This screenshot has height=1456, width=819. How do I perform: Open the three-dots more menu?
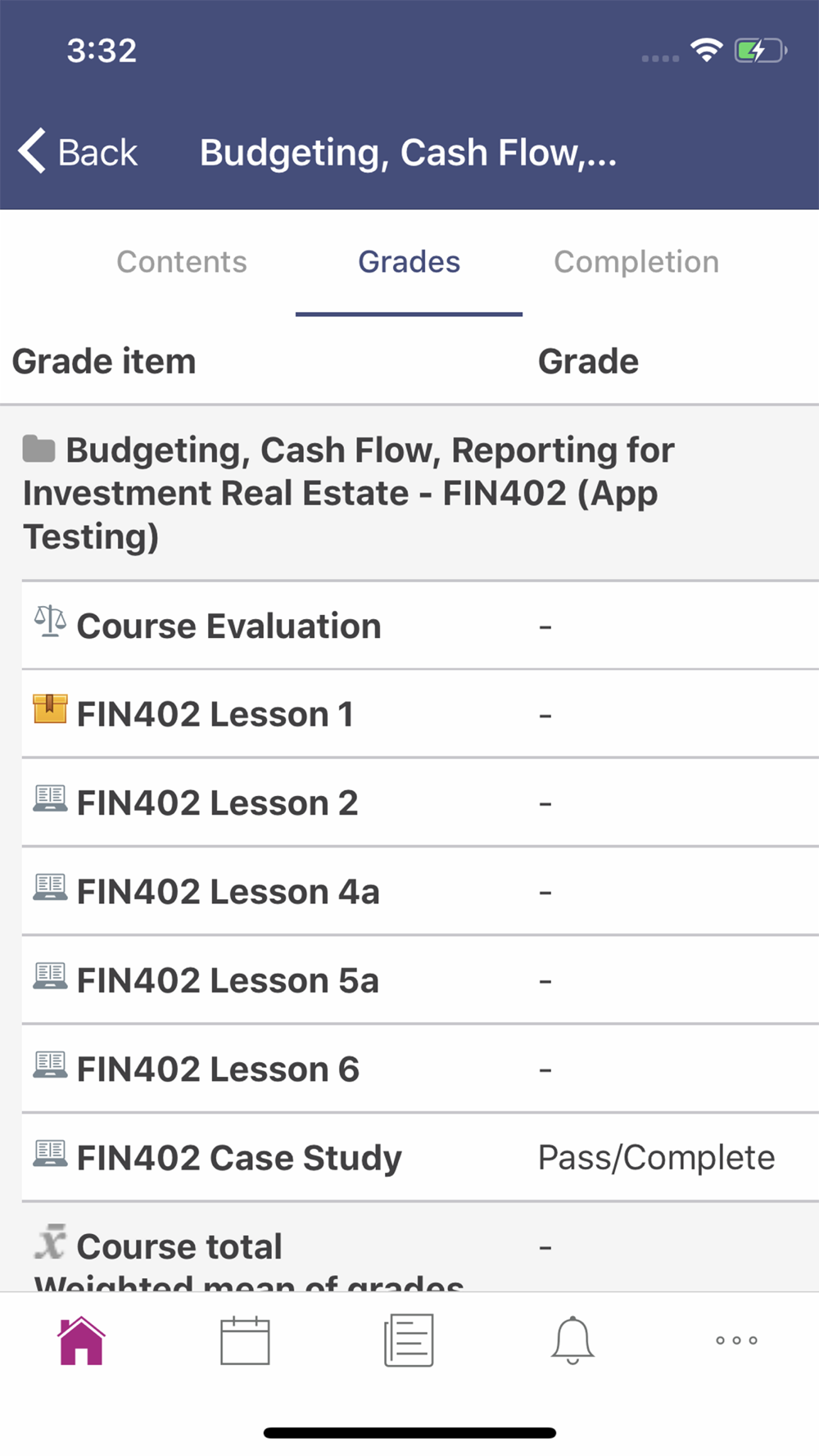pyautogui.click(x=736, y=1341)
